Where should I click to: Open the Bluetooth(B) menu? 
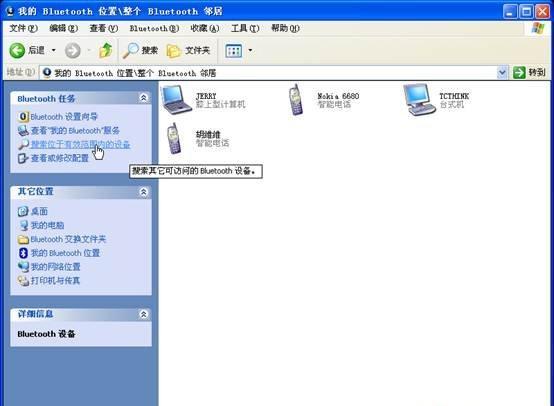pos(154,28)
